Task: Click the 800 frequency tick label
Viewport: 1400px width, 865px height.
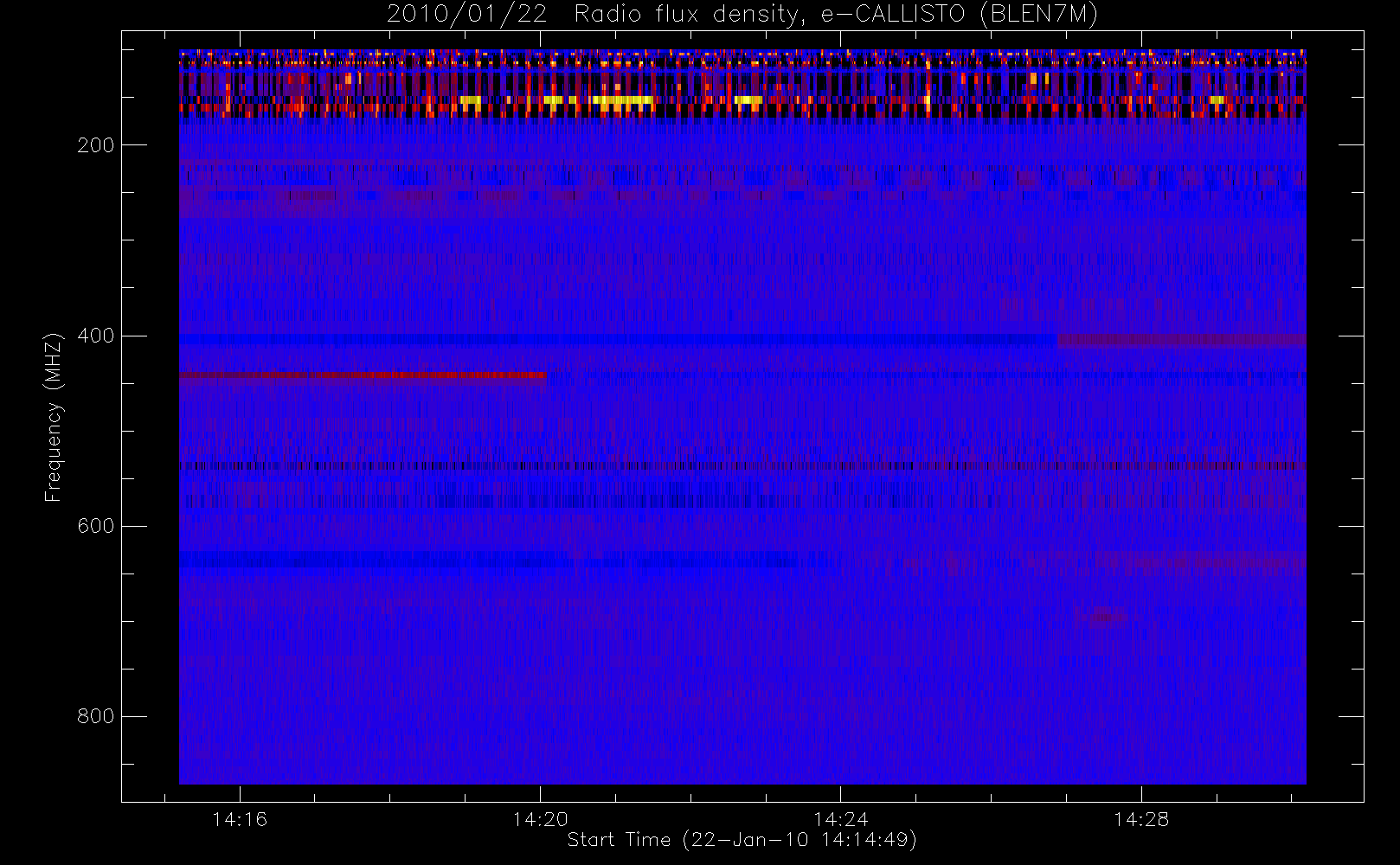Action: tap(95, 716)
